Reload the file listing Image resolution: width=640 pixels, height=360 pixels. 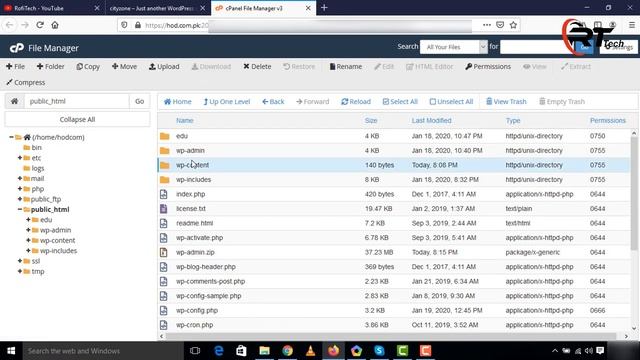coord(356,102)
